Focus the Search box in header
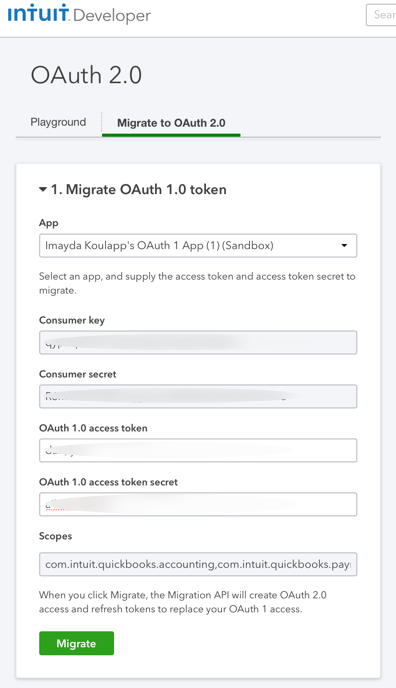 pyautogui.click(x=381, y=15)
